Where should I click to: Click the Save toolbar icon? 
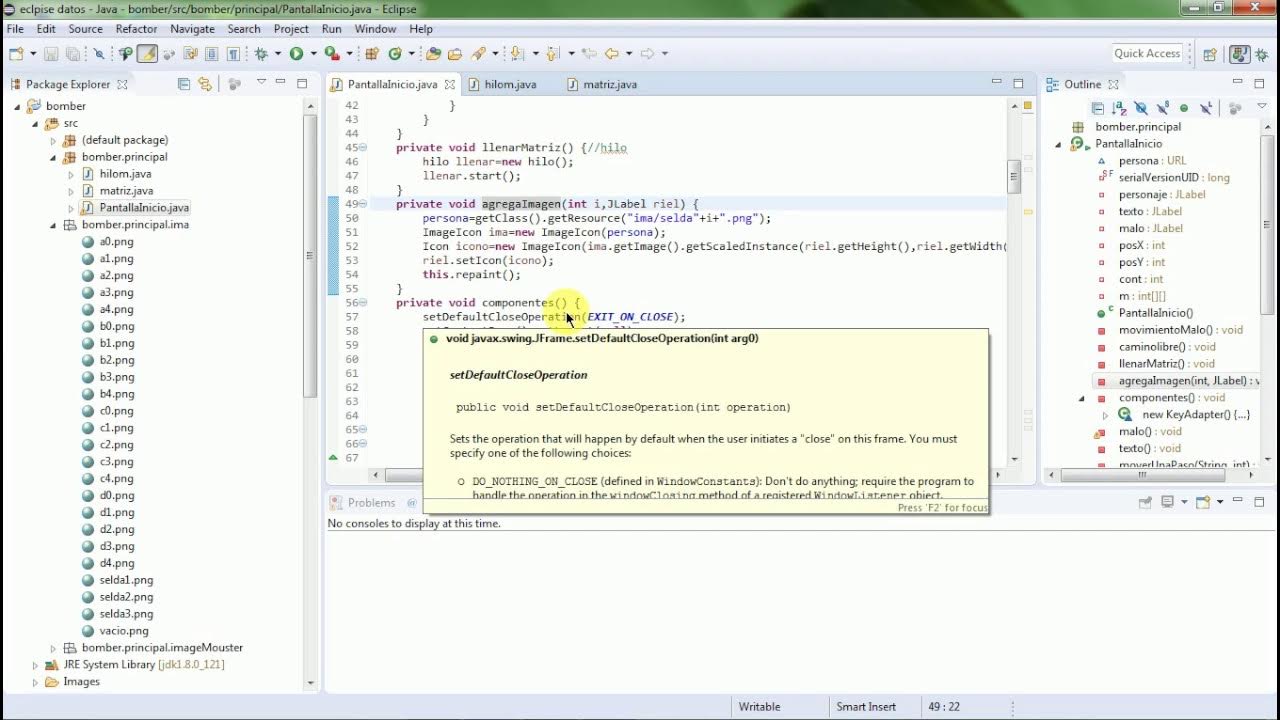pos(50,54)
